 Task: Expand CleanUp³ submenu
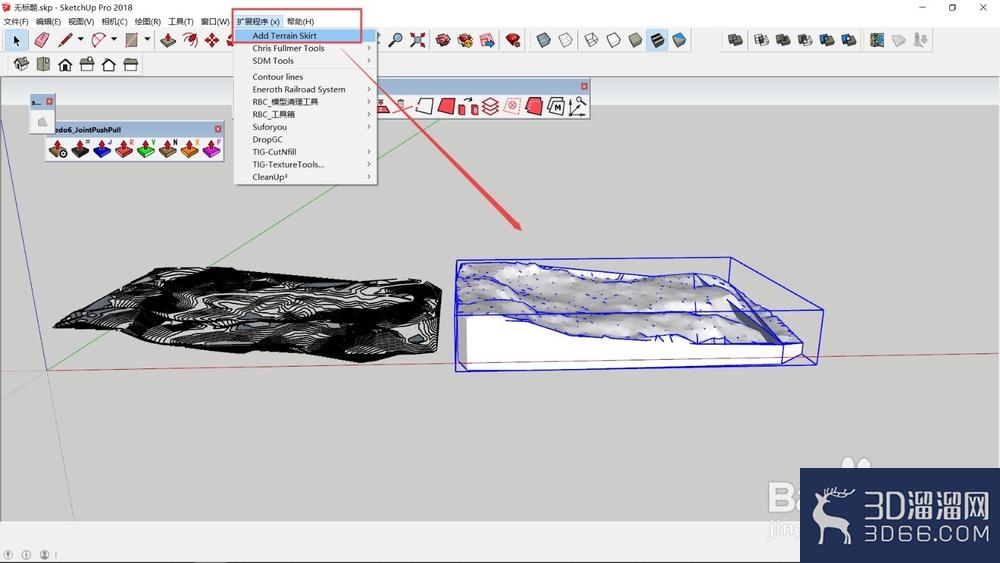click(305, 177)
